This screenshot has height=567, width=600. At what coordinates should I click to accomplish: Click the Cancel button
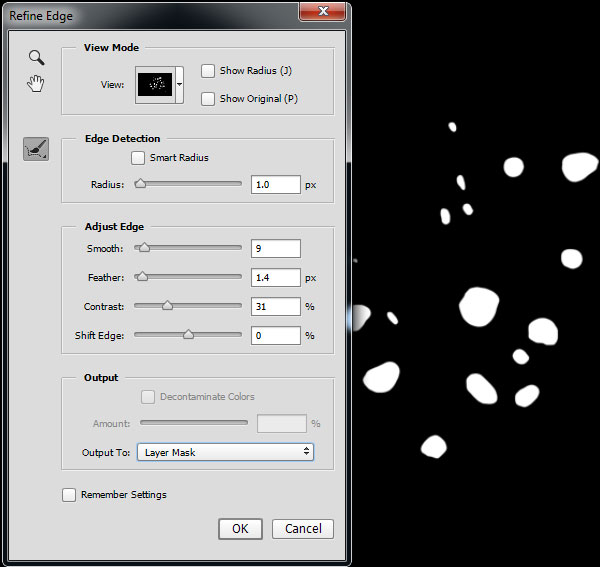tap(303, 529)
